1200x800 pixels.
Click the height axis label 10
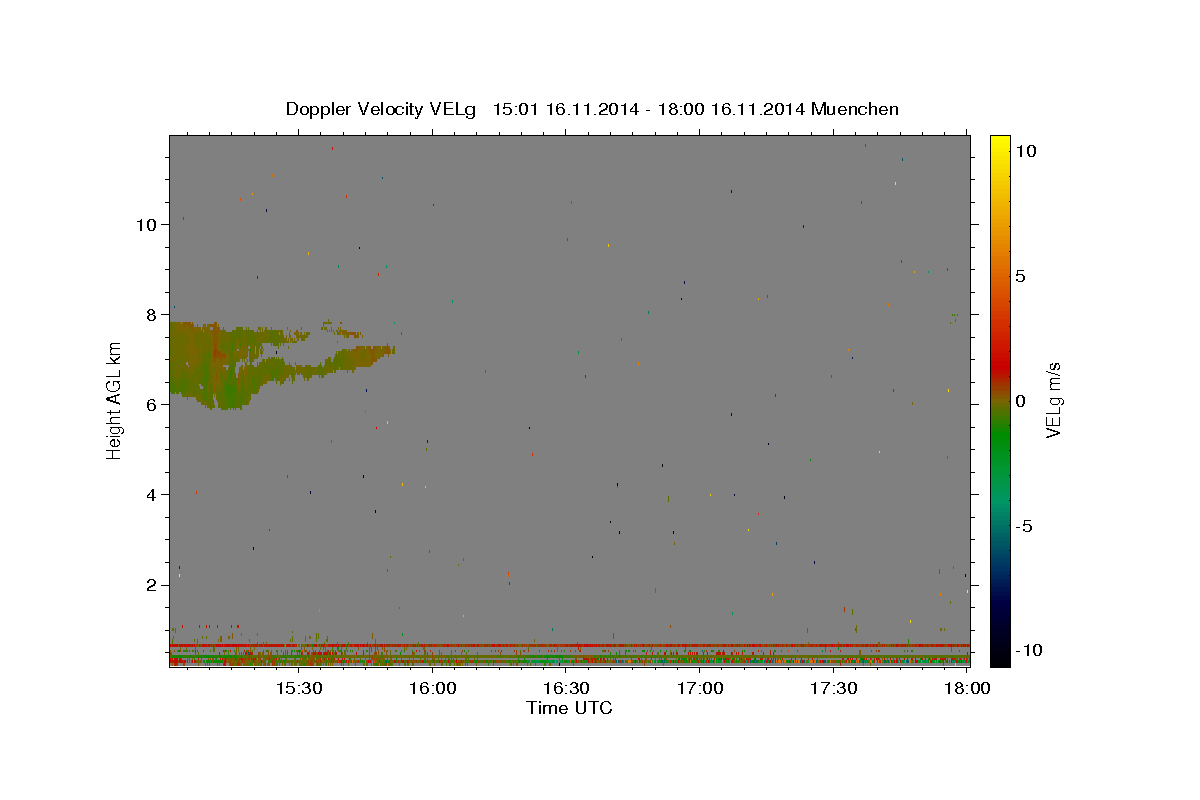pyautogui.click(x=146, y=224)
